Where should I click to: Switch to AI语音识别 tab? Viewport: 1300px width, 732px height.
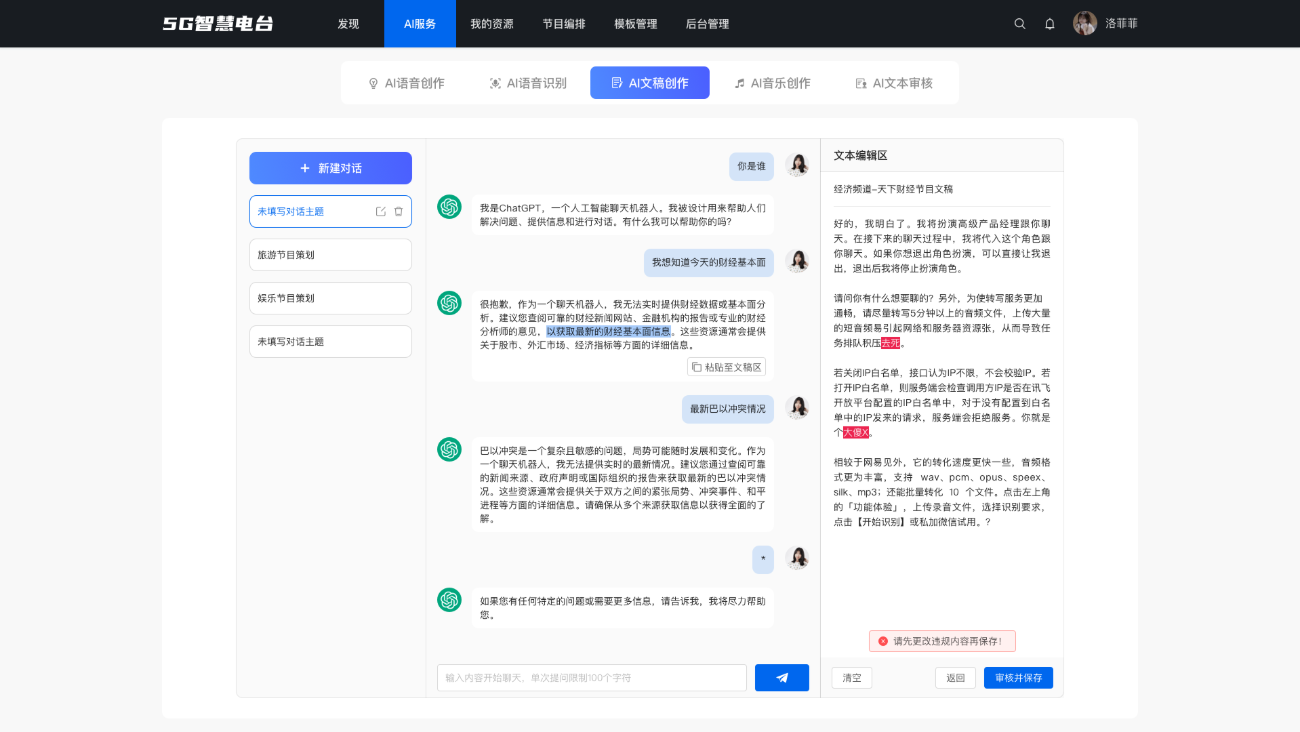pos(528,83)
